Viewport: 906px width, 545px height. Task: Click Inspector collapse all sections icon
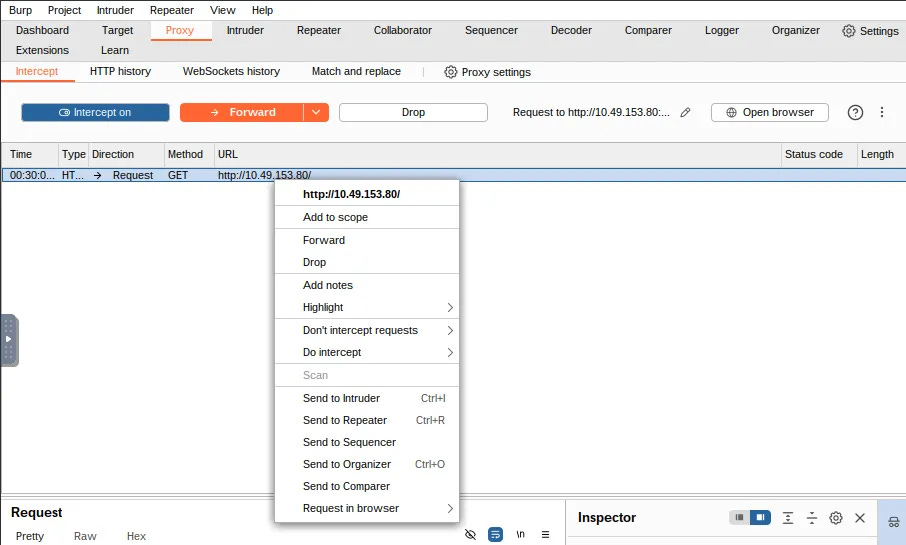[812, 518]
